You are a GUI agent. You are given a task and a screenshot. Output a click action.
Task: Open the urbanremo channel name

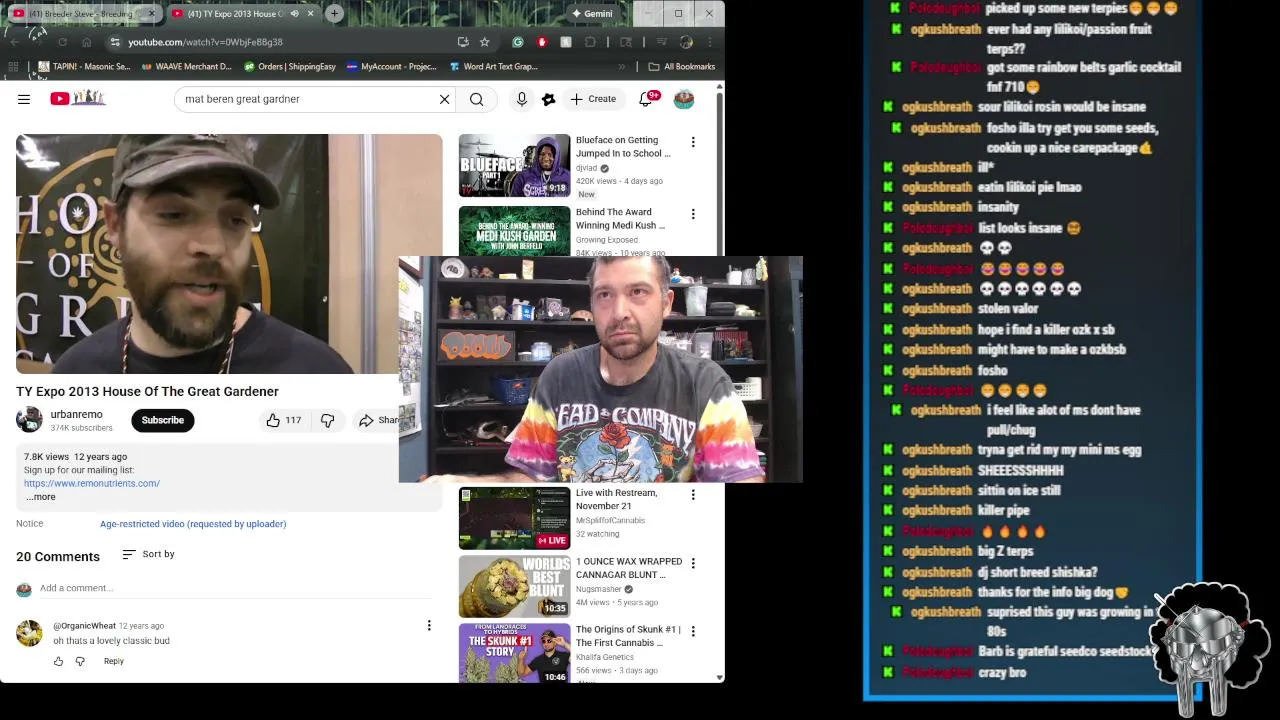77,414
